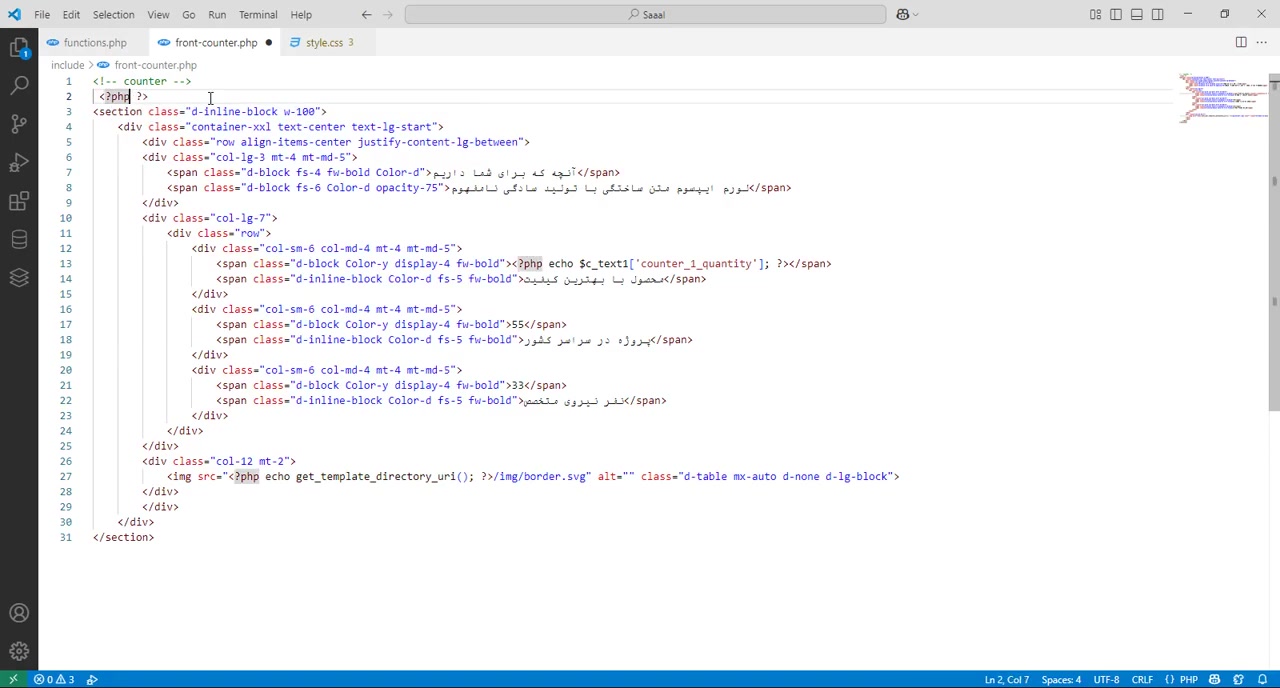1280x688 pixels.
Task: Toggle the primary side bar layout button
Action: point(1116,14)
